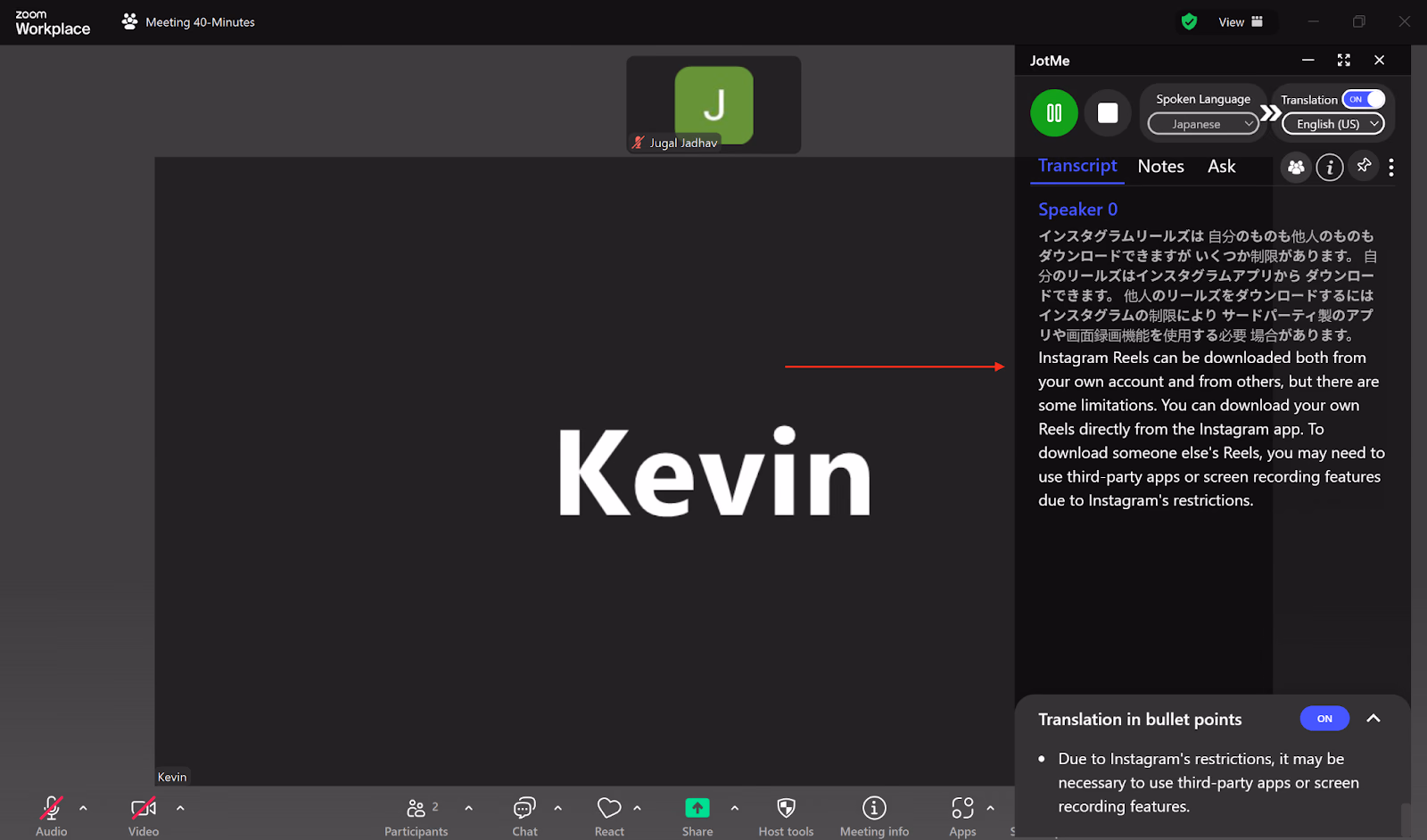The width and height of the screenshot is (1427, 840).
Task: Expand share options arrow
Action: click(x=734, y=808)
